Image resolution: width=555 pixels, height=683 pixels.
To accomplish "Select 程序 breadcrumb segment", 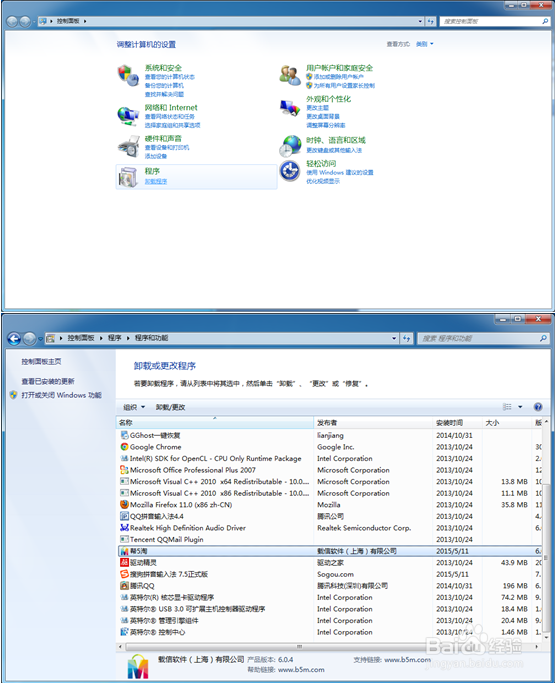I will click(115, 338).
